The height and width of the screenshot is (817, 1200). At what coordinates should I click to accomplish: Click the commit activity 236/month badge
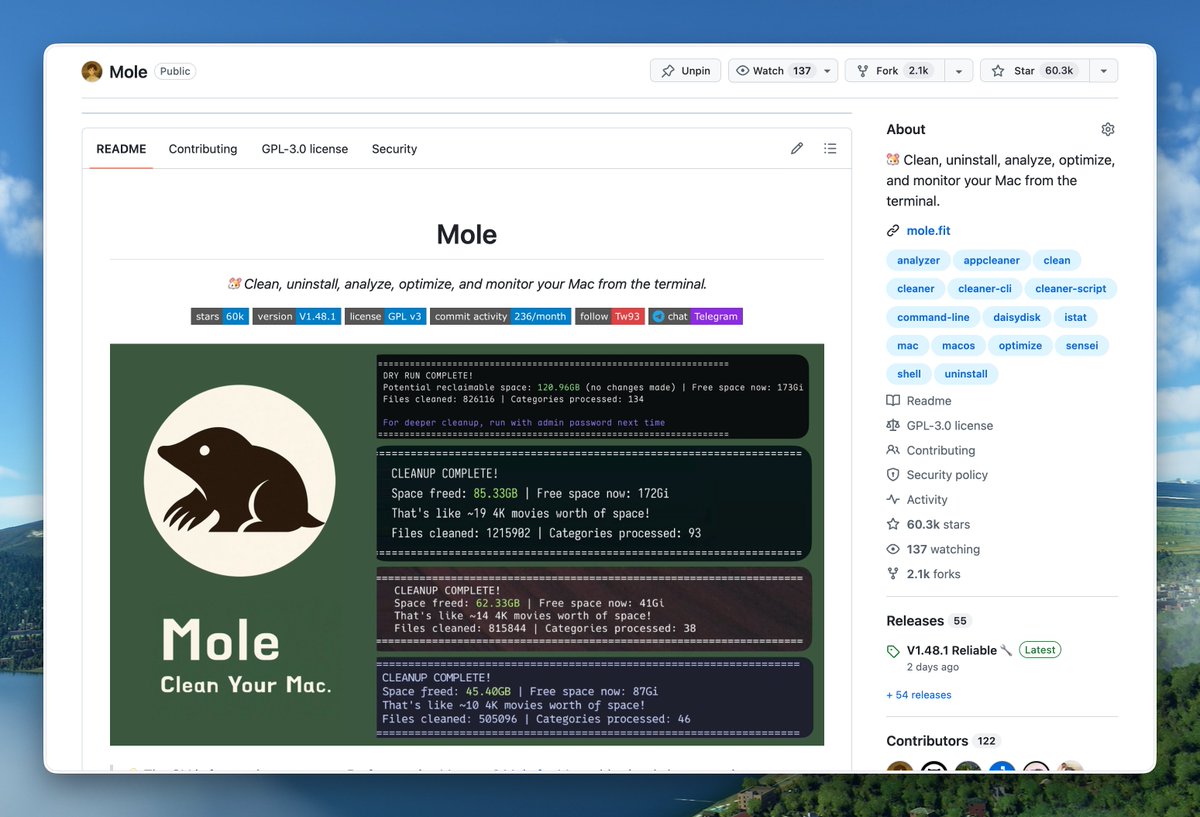coord(501,316)
